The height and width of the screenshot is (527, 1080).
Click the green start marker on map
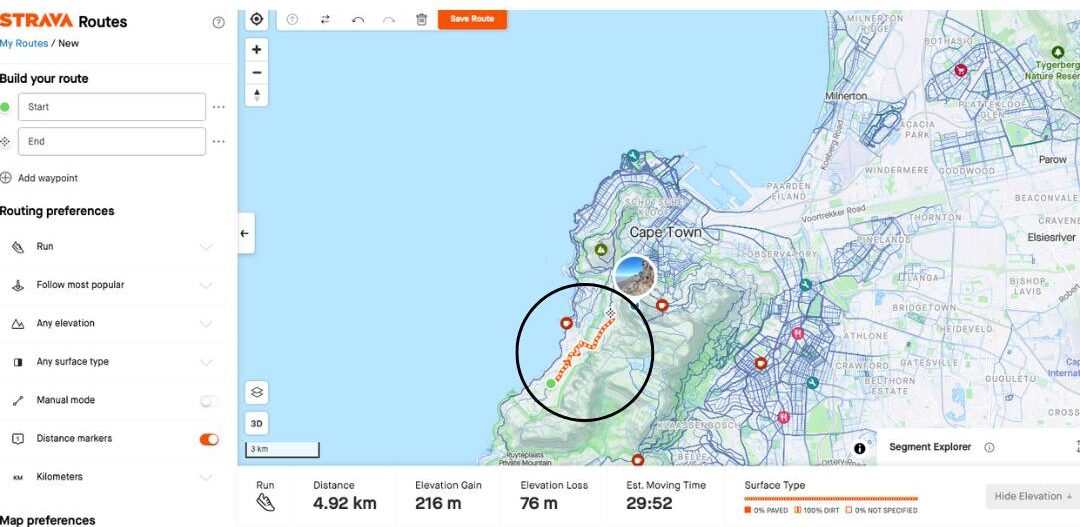coord(550,383)
